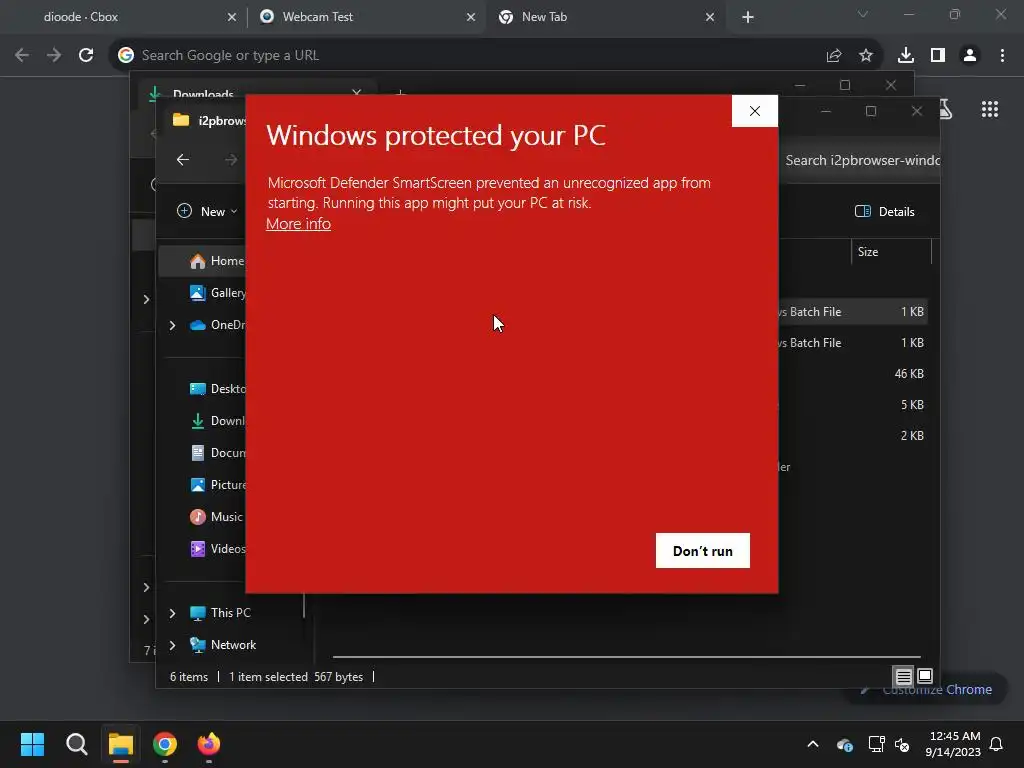Open Documents in Explorer sidebar
Screen dimensions: 1024x768
tap(217, 453)
